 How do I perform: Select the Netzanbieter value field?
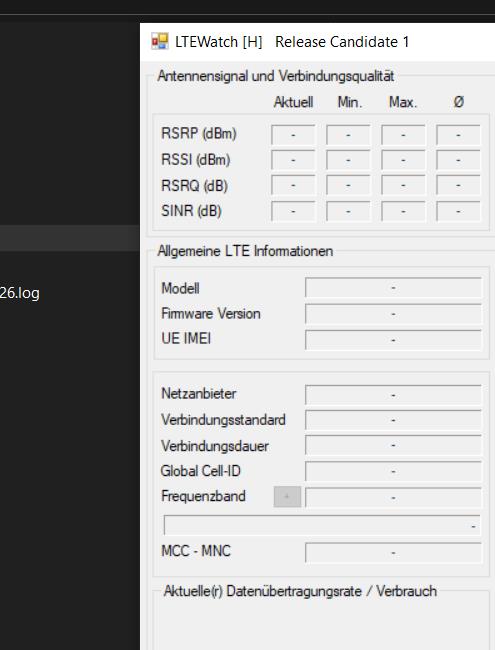[x=393, y=394]
